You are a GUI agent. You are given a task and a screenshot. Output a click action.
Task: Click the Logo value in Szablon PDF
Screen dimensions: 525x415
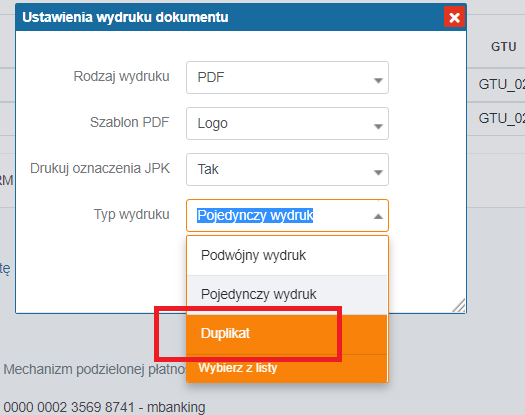pos(213,123)
